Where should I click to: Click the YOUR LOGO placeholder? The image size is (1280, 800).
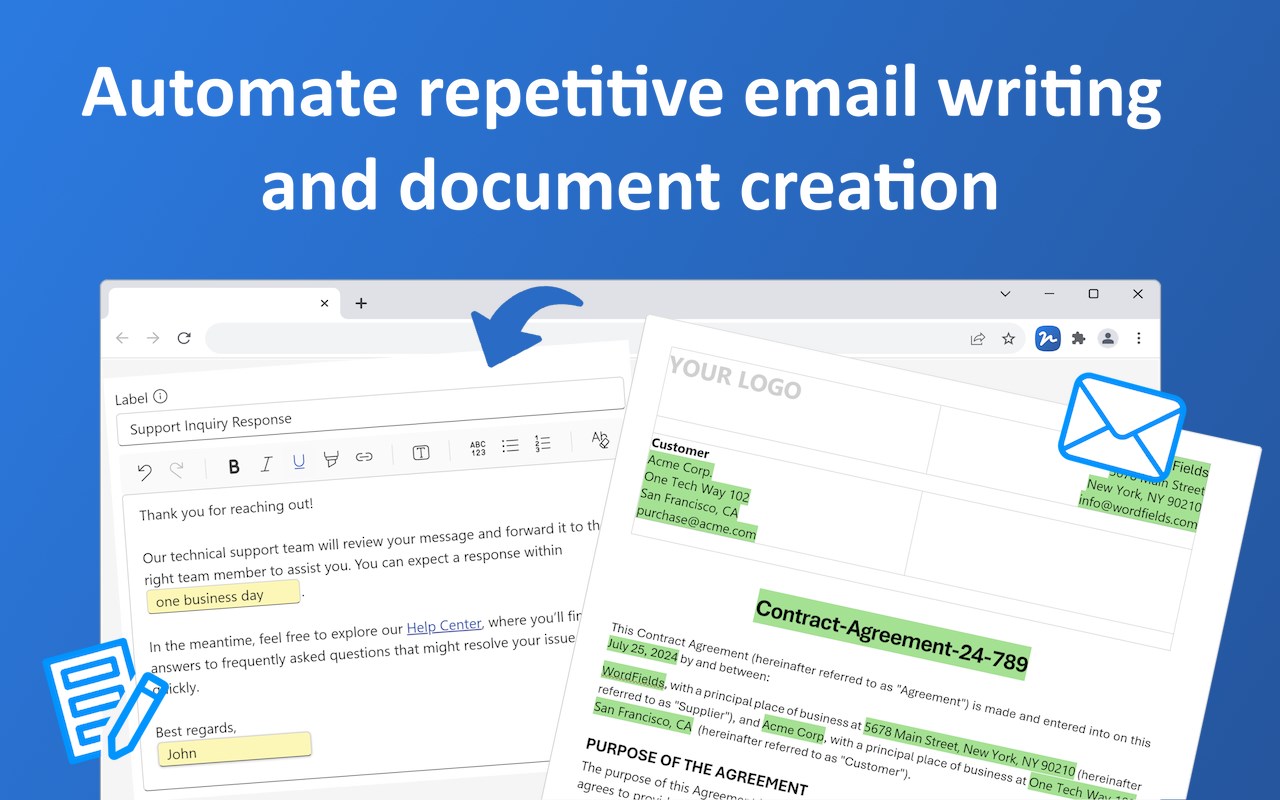[x=735, y=378]
